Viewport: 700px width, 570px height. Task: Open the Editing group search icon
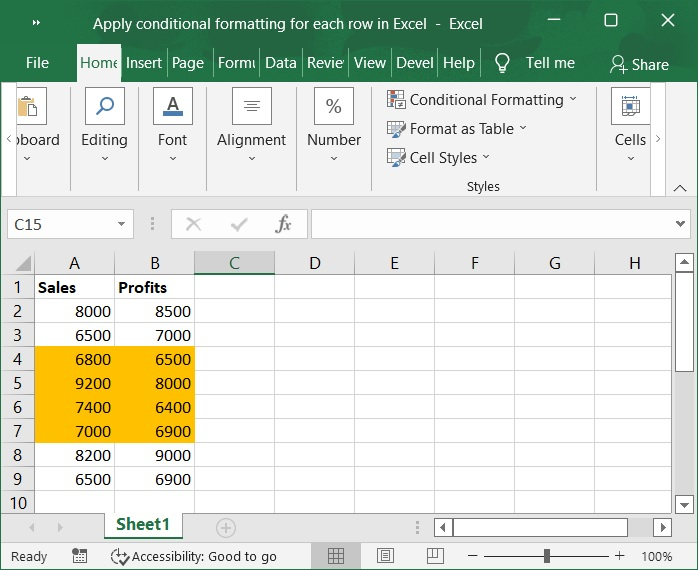tap(104, 107)
